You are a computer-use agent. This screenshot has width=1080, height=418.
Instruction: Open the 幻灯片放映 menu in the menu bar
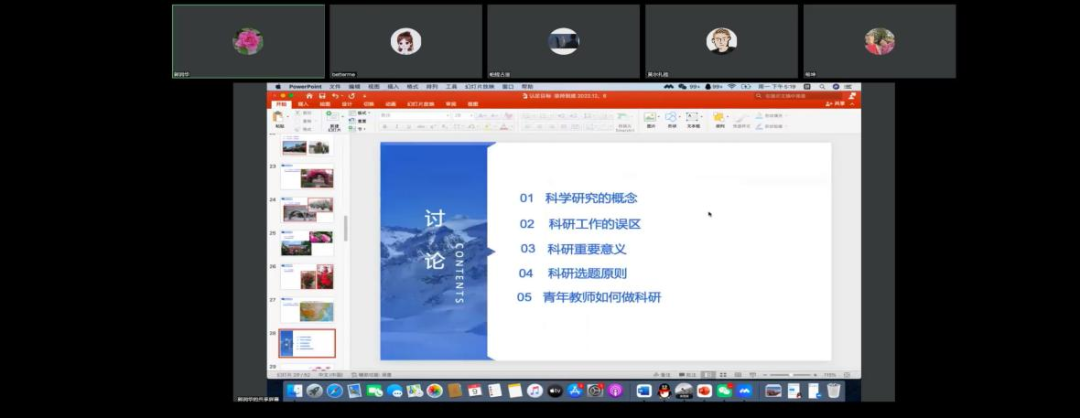click(479, 87)
